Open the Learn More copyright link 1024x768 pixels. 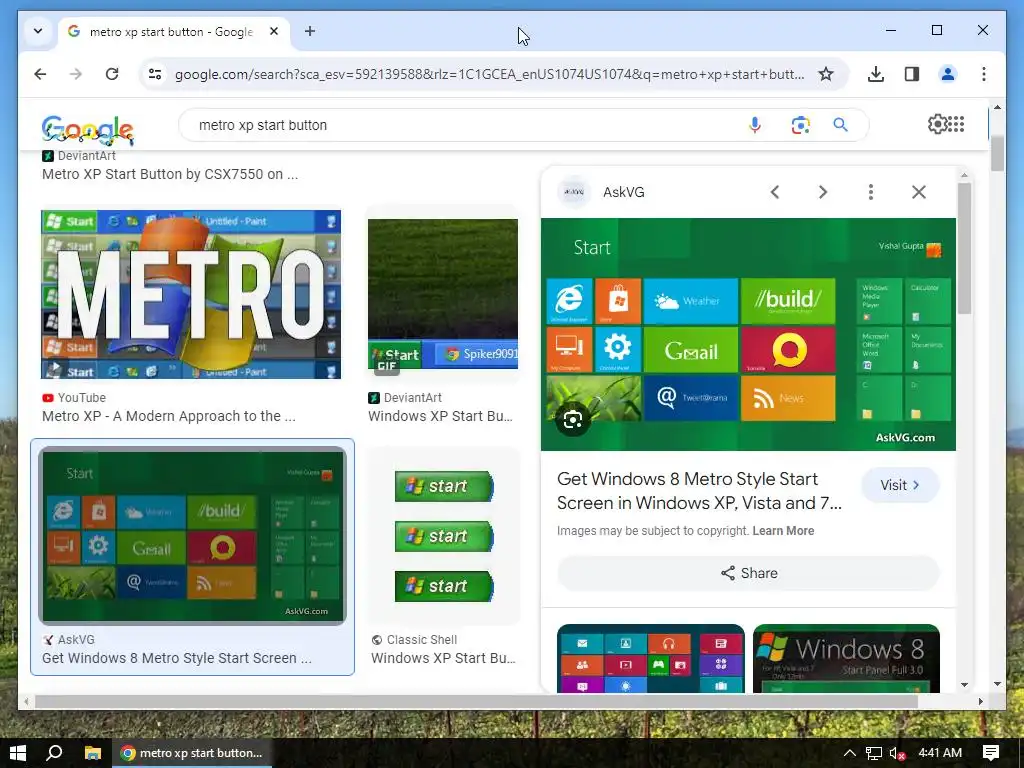[783, 531]
